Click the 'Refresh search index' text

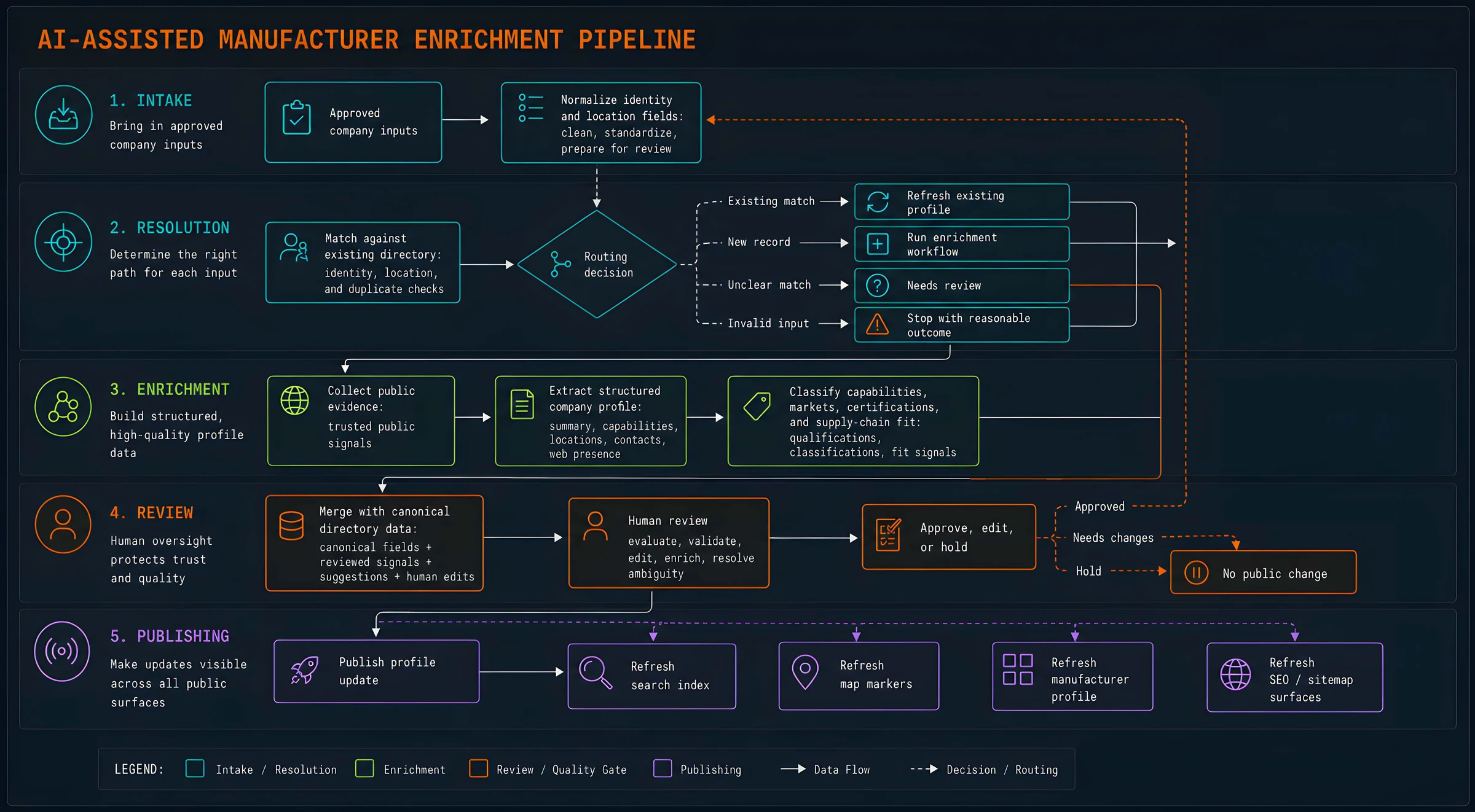pyautogui.click(x=670, y=676)
